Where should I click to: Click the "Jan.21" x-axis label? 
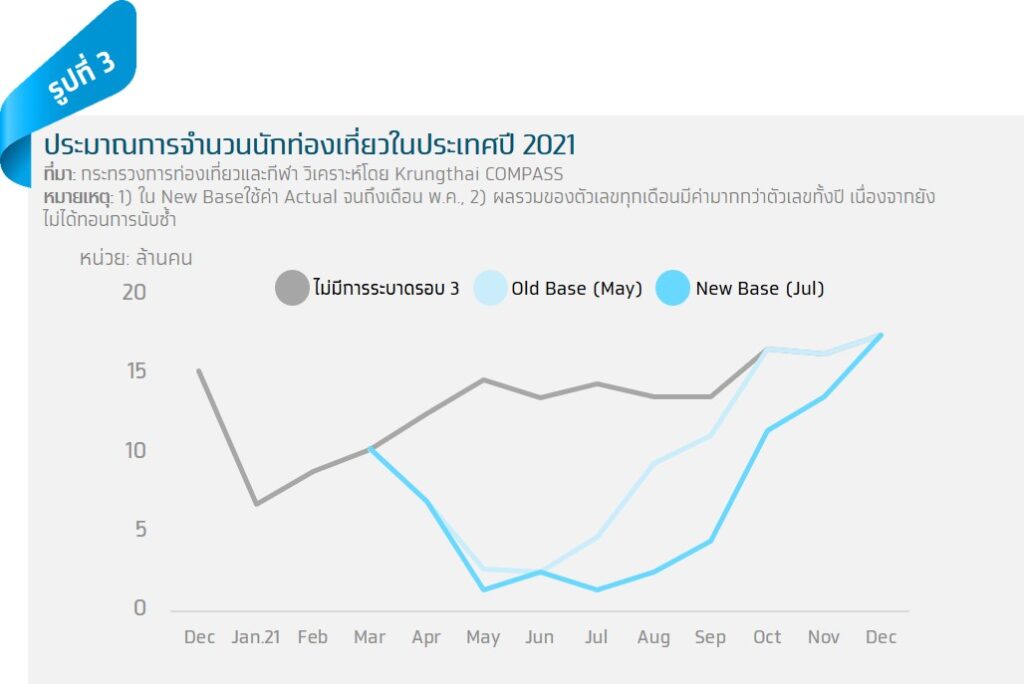click(256, 637)
